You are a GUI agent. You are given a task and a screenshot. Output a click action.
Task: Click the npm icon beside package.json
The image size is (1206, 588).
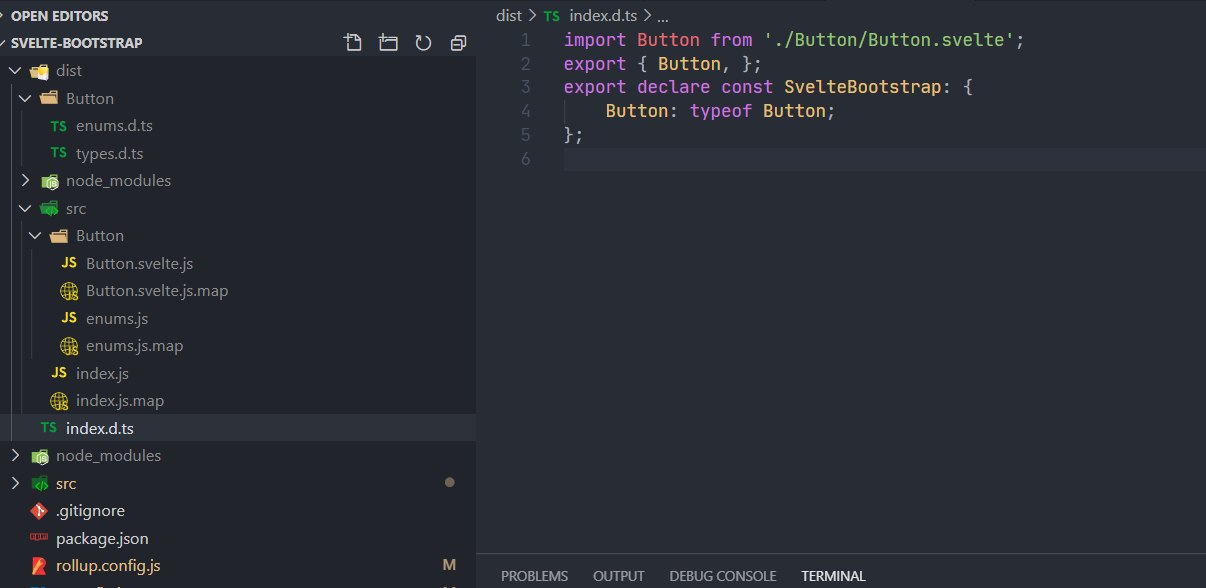pyautogui.click(x=39, y=538)
